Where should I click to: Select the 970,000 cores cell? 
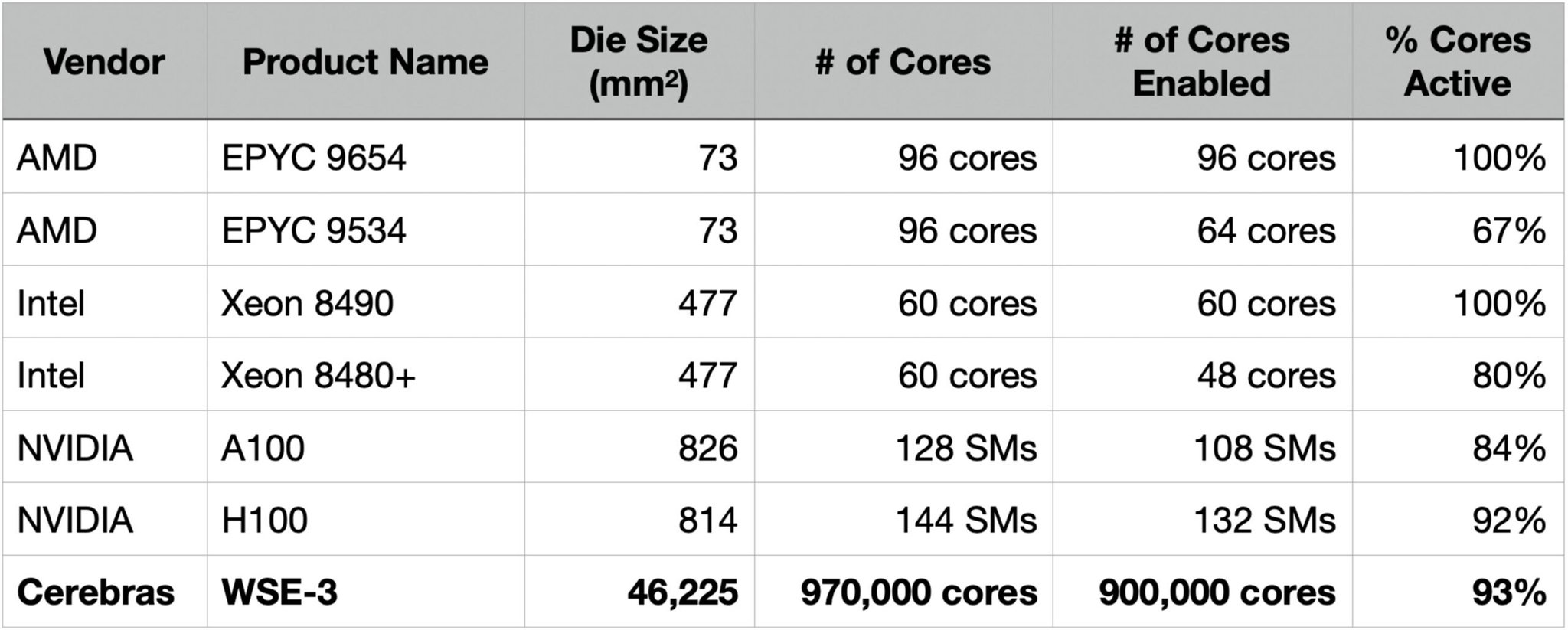pyautogui.click(x=903, y=592)
